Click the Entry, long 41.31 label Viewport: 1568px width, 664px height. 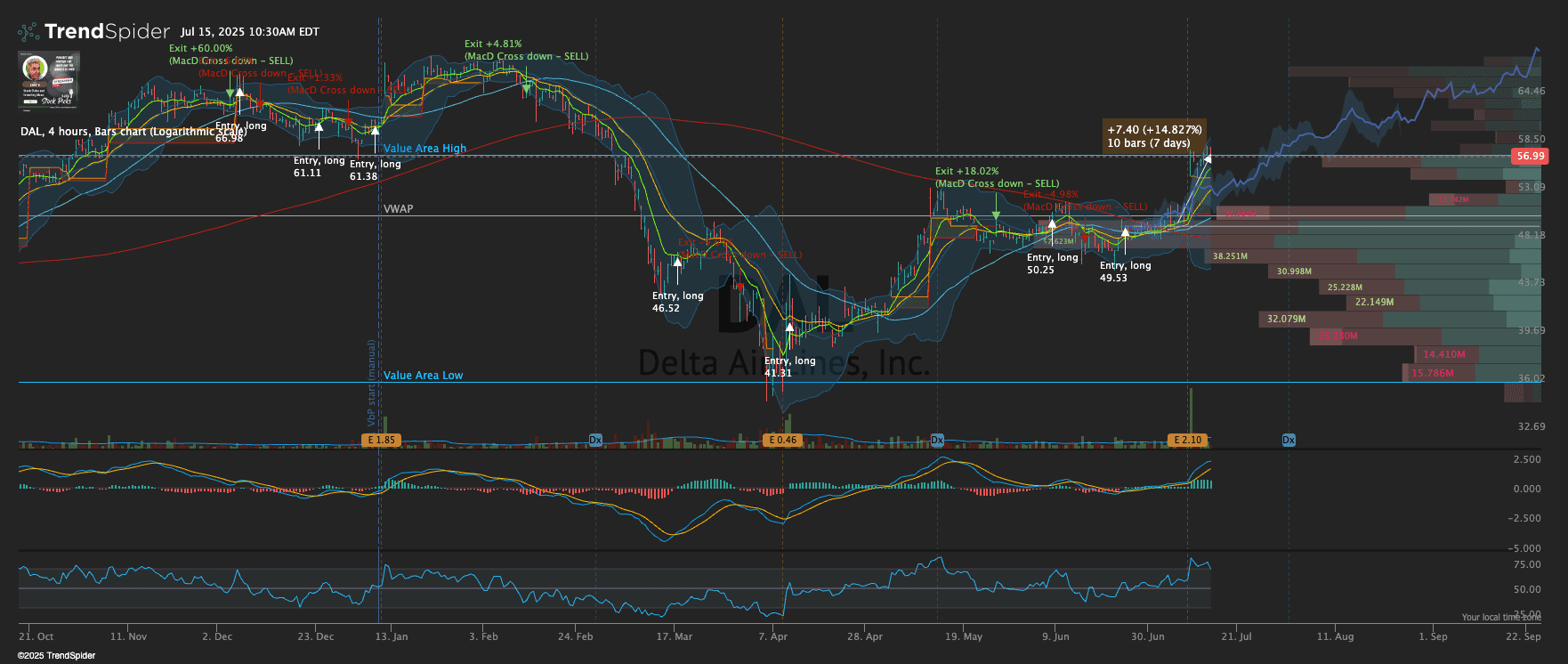point(789,367)
